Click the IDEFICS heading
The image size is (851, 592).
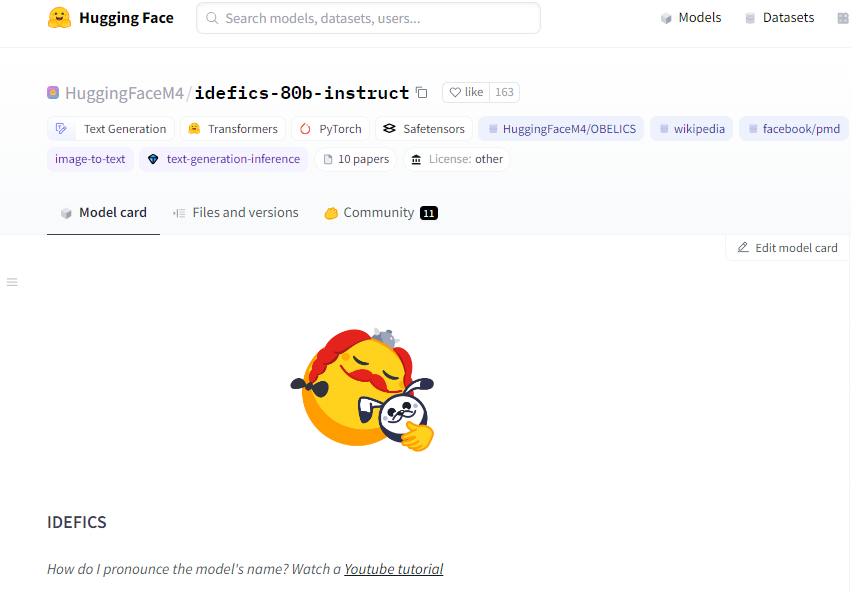(77, 522)
